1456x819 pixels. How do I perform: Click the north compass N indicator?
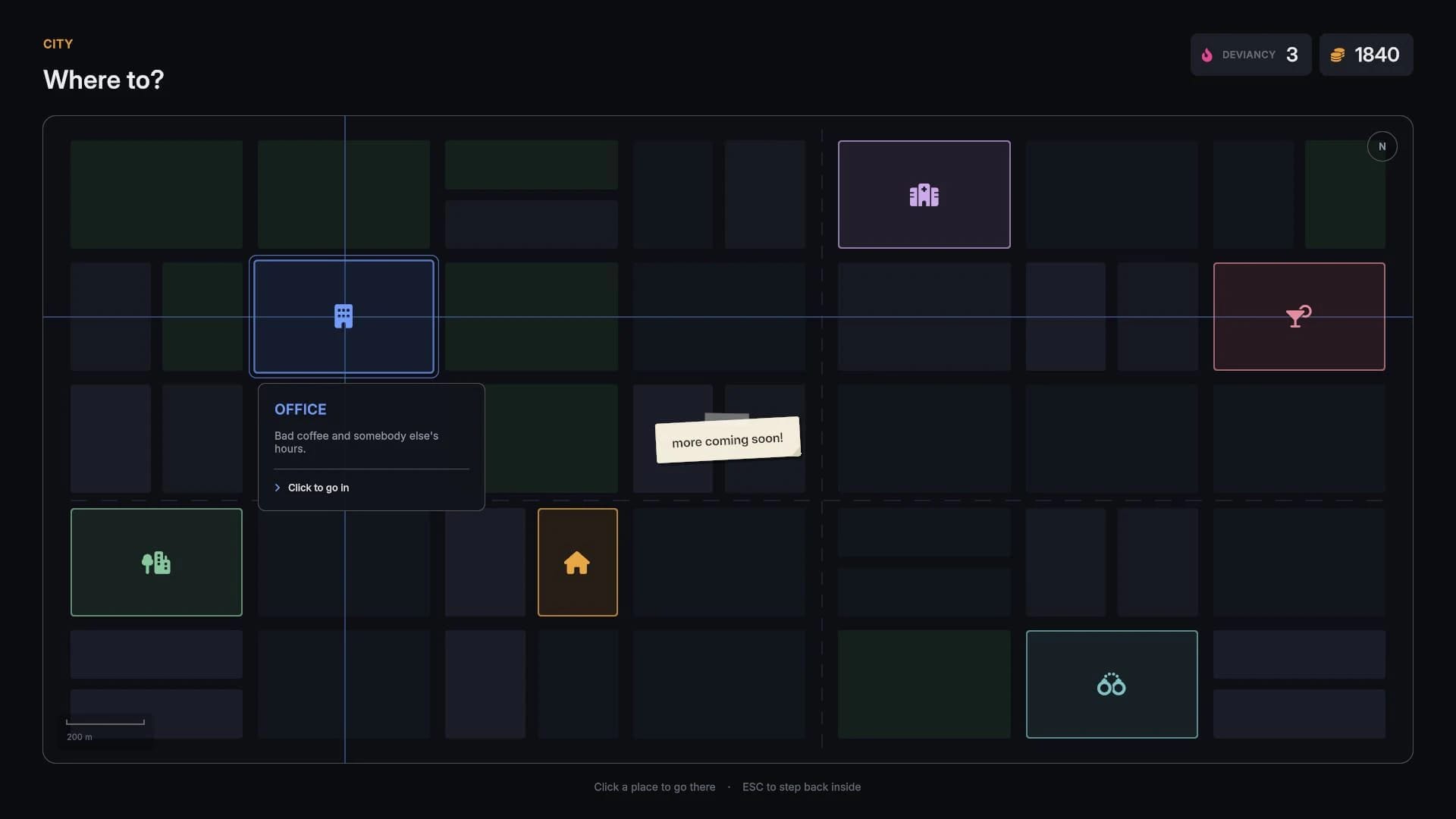(x=1382, y=146)
